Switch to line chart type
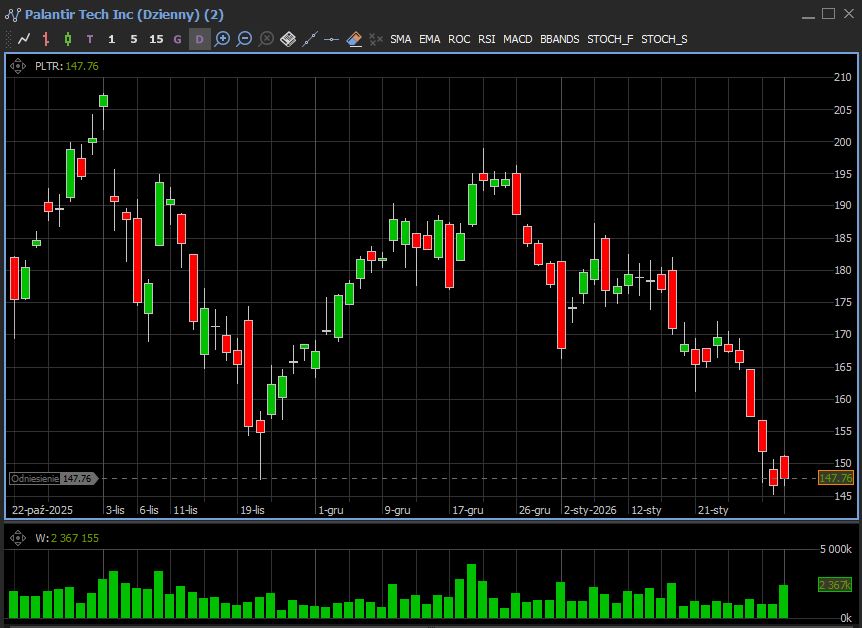Image resolution: width=862 pixels, height=628 pixels. pos(24,39)
